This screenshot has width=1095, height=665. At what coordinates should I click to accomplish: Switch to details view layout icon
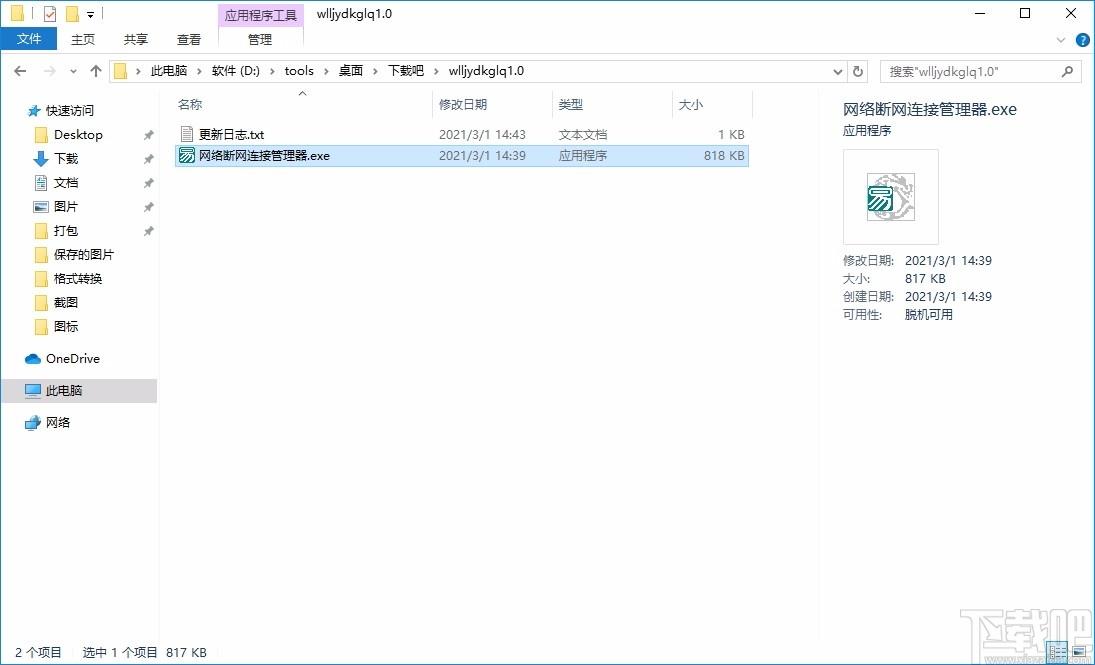1059,653
